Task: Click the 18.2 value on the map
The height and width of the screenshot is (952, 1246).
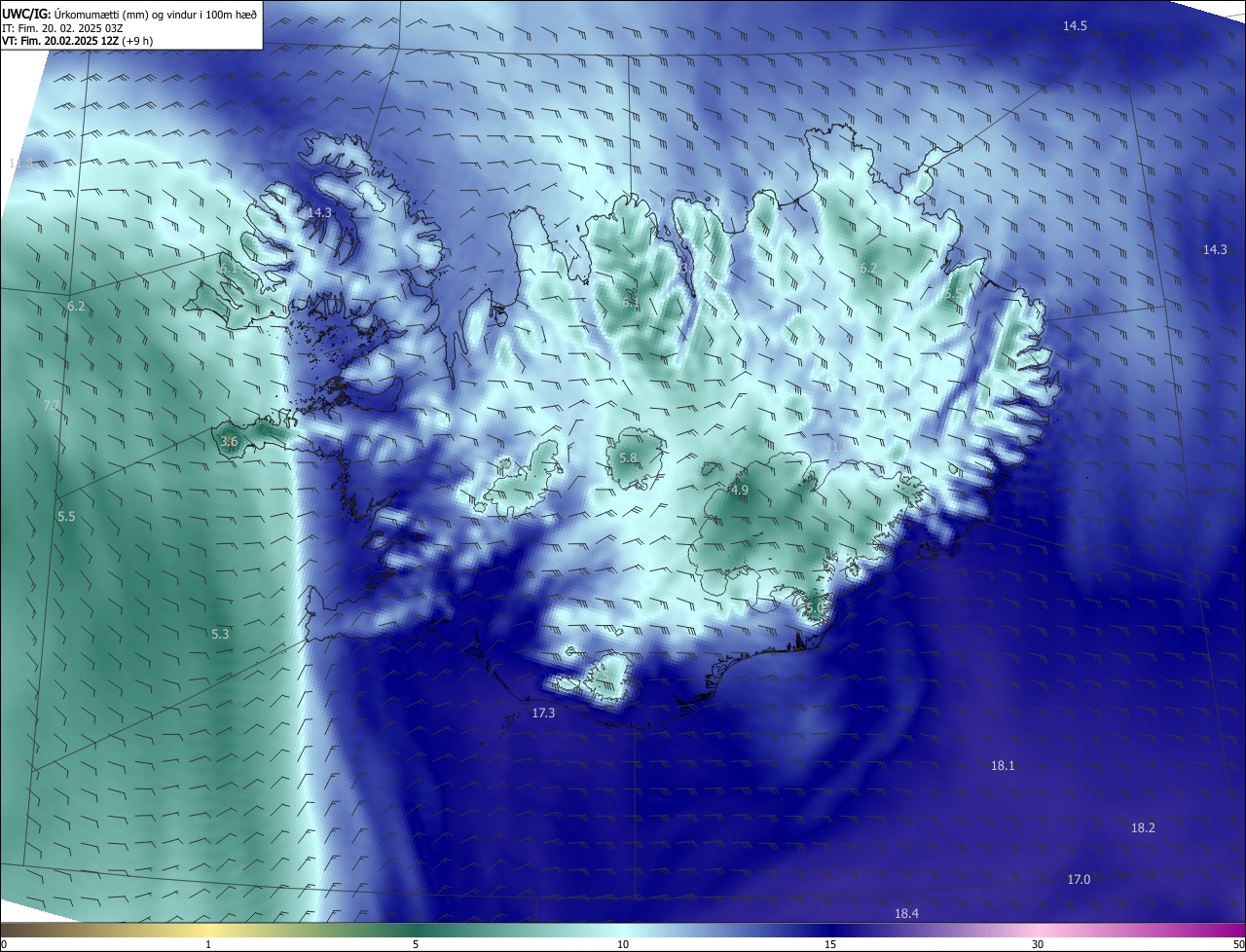Action: (1143, 828)
